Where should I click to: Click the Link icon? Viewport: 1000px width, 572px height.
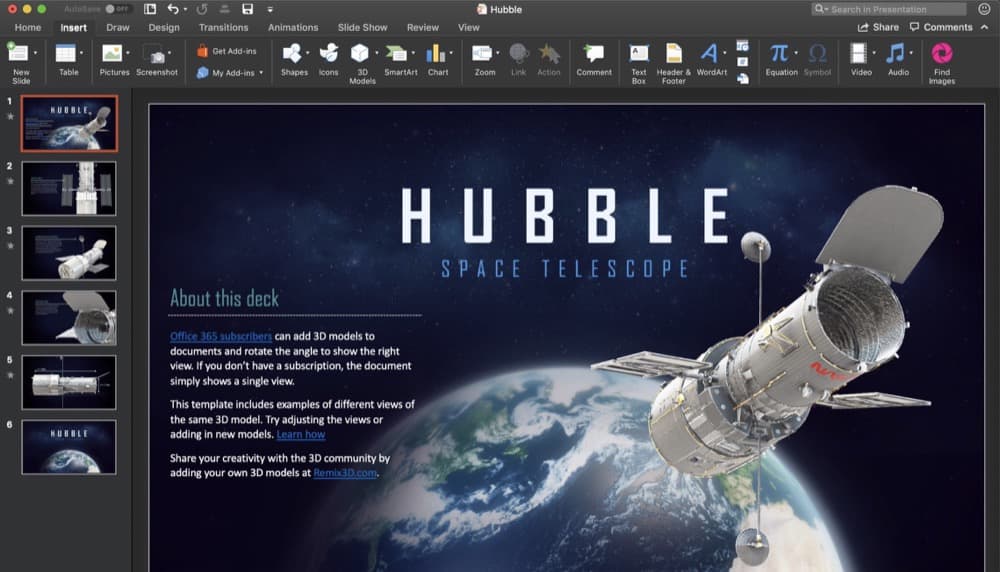[x=518, y=54]
